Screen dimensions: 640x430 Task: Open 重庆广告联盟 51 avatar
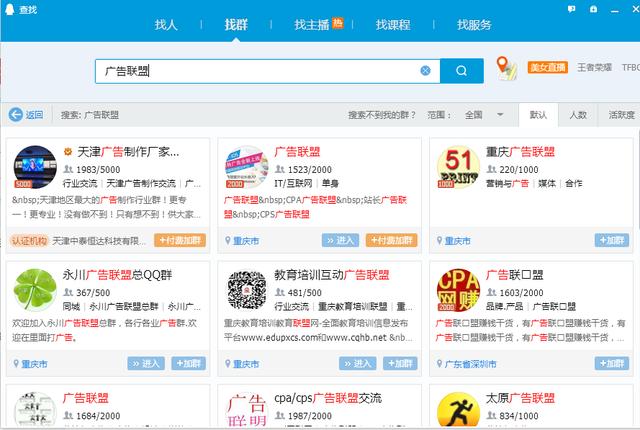pos(458,167)
